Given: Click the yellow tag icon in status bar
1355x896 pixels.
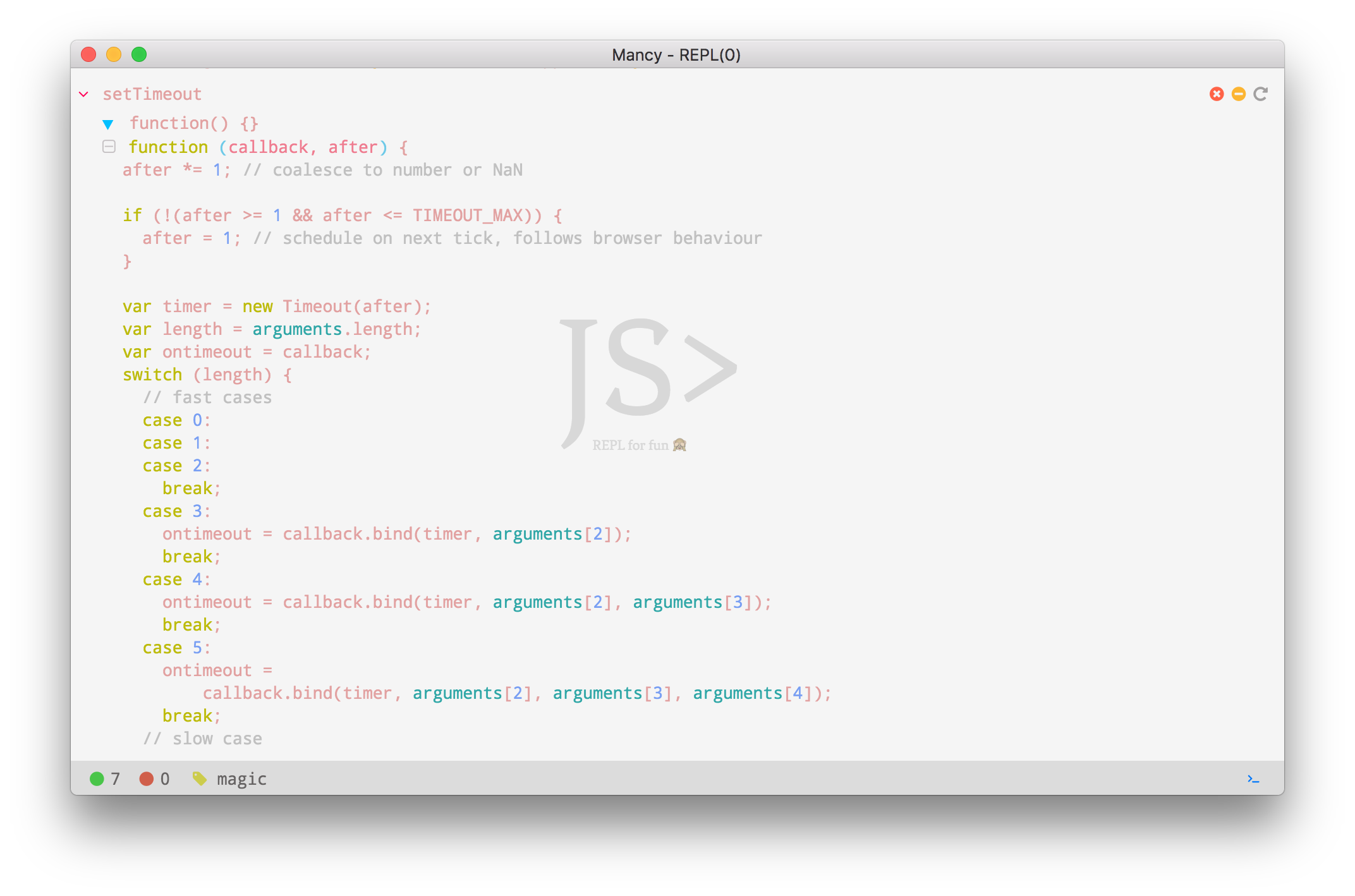Looking at the screenshot, I should coord(200,778).
